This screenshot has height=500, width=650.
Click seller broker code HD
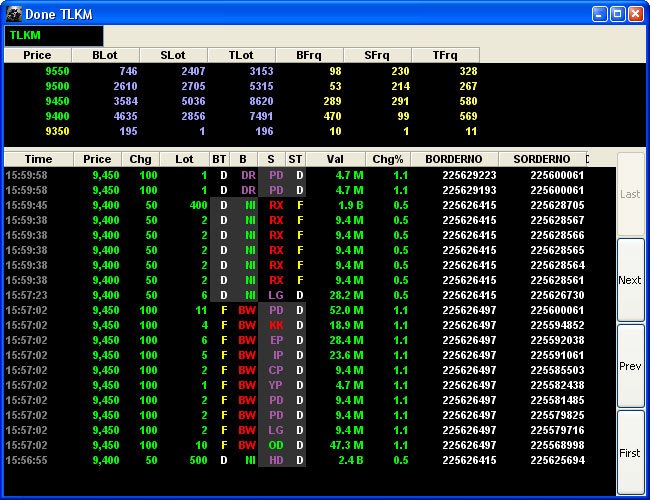click(x=276, y=460)
